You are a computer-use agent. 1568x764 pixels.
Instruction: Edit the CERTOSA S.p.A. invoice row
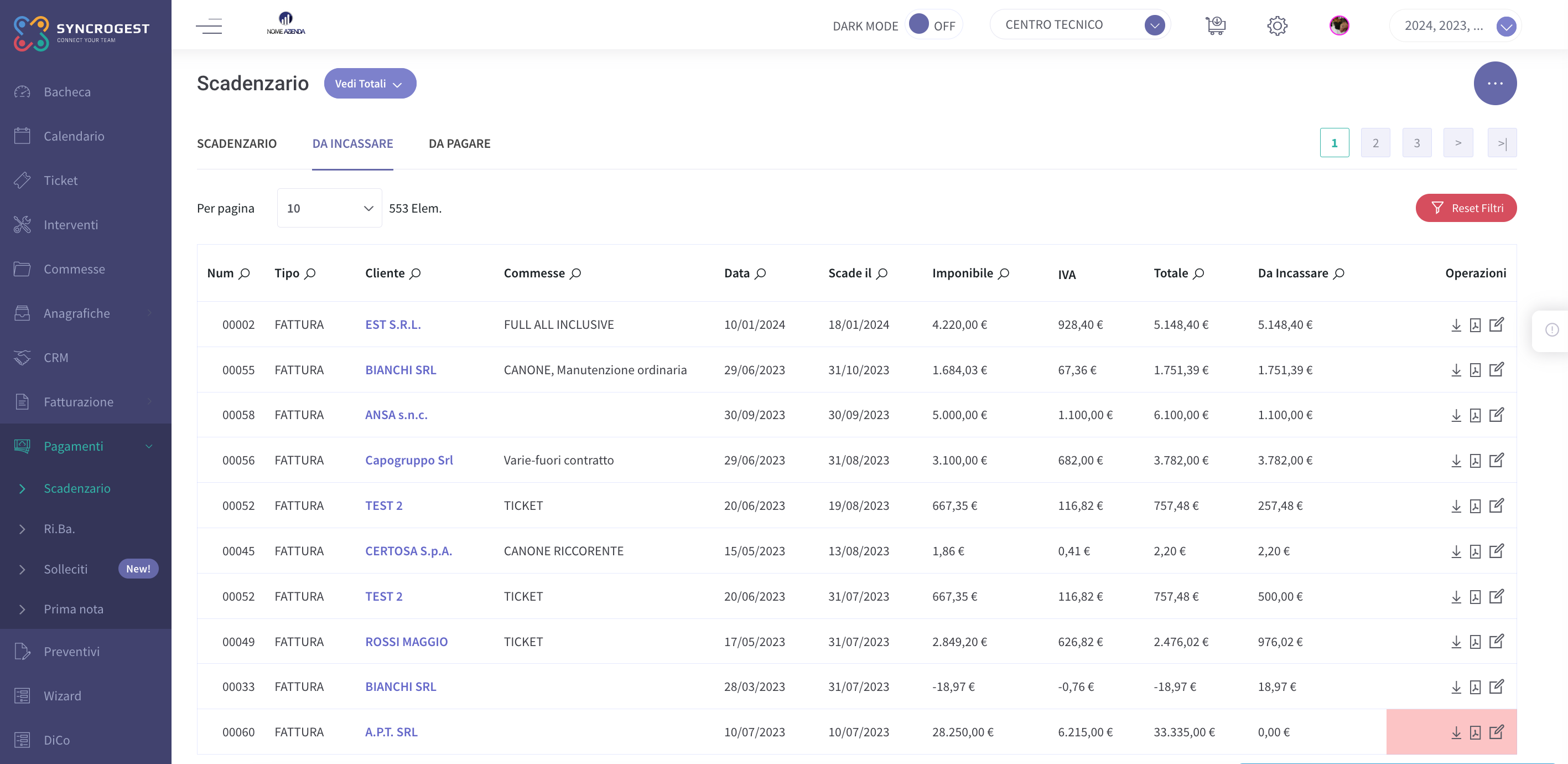pyautogui.click(x=1496, y=551)
